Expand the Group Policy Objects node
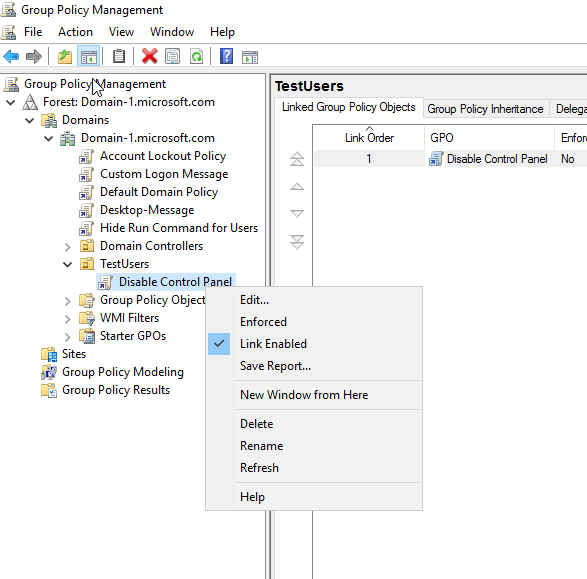The image size is (587, 579). coord(68,301)
